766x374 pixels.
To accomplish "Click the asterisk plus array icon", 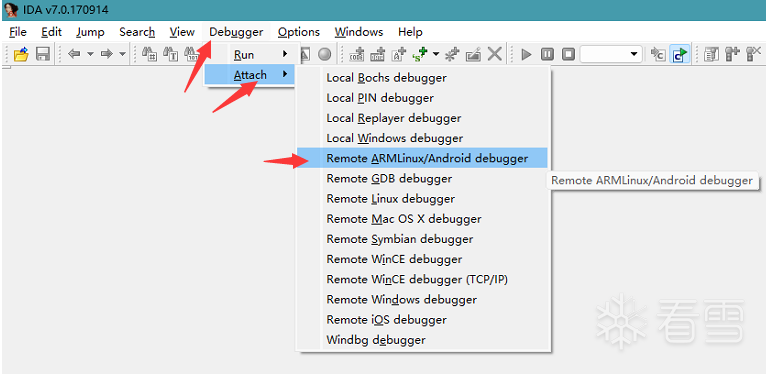I will click(452, 54).
